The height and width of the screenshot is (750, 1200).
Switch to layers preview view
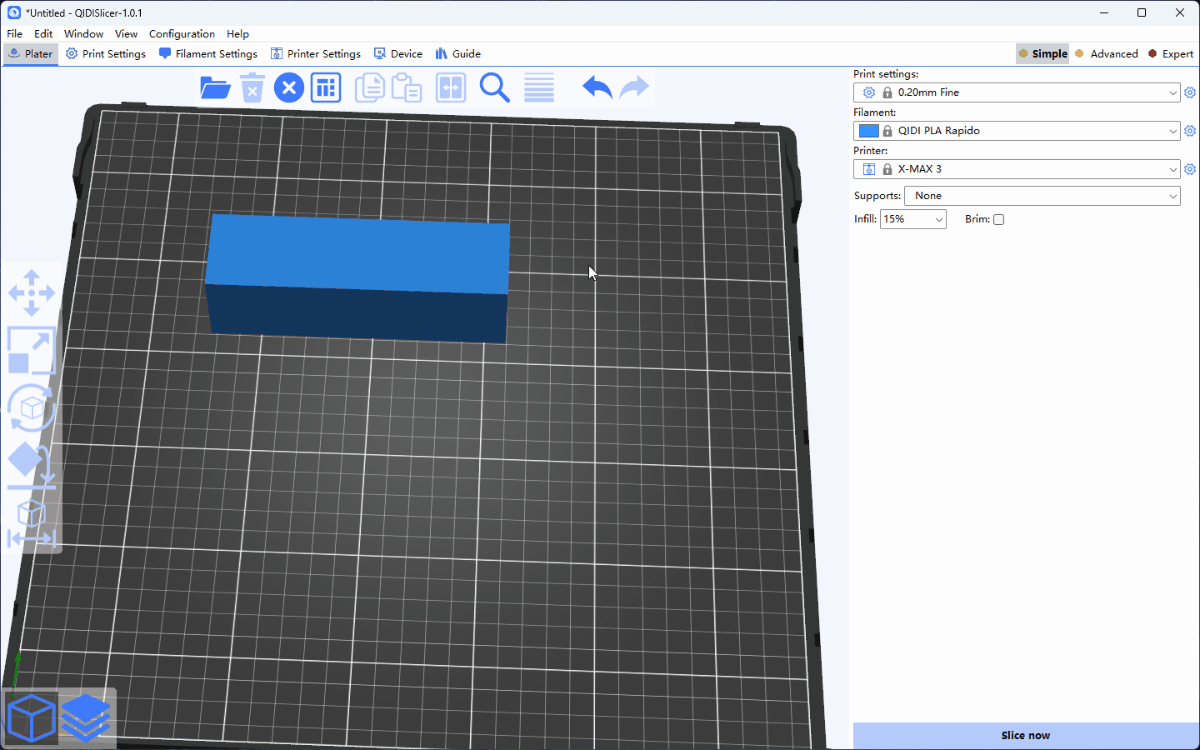click(x=86, y=717)
